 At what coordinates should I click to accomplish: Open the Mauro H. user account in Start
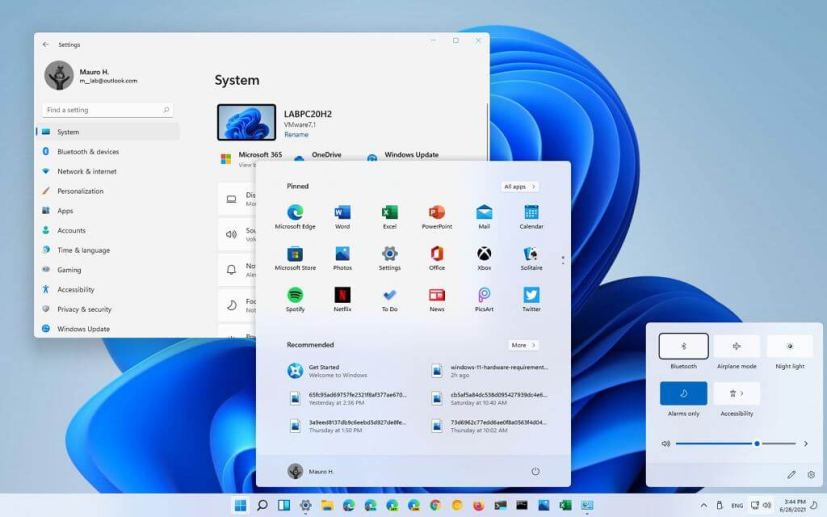tap(311, 471)
